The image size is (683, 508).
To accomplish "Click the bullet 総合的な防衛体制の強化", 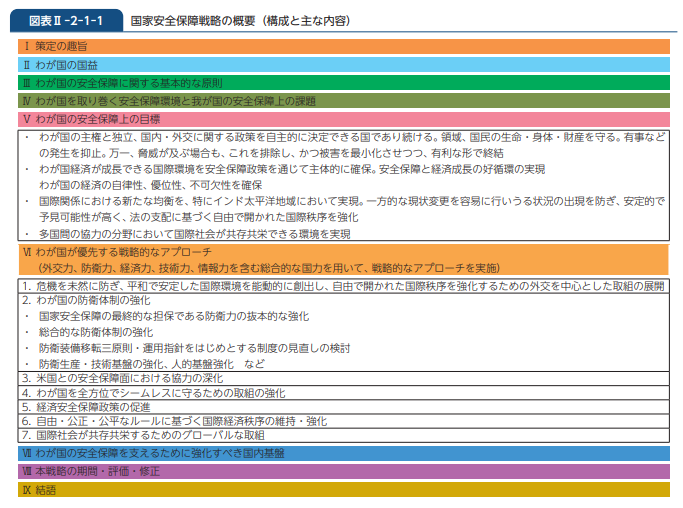I will point(96,332).
